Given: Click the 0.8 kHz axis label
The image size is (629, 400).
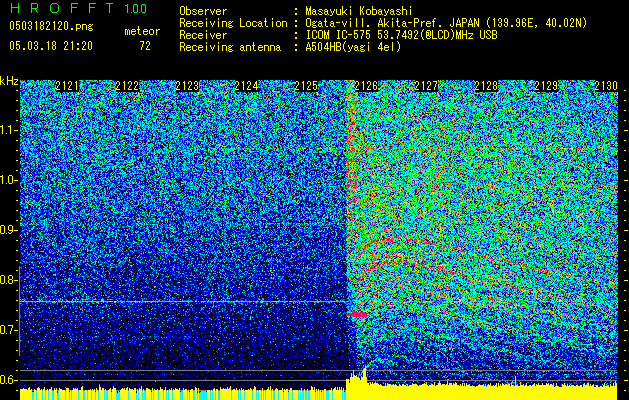Looking at the screenshot, I should (8, 280).
